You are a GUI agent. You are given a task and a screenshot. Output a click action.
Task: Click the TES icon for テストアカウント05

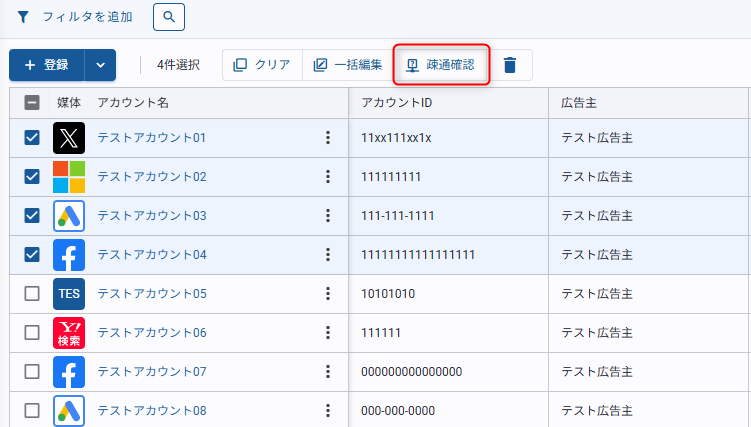point(69,294)
